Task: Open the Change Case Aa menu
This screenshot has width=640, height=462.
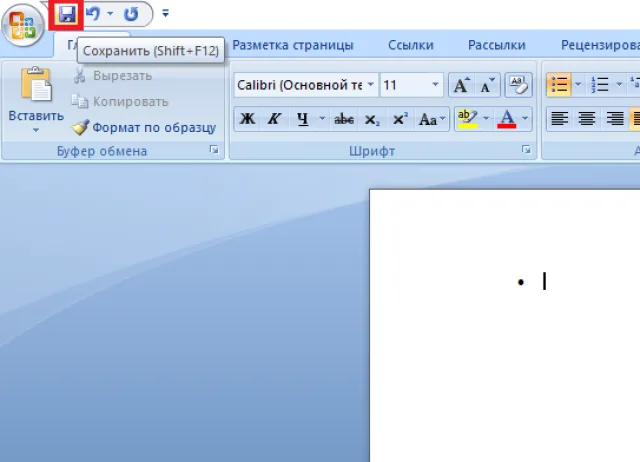Action: [x=431, y=119]
